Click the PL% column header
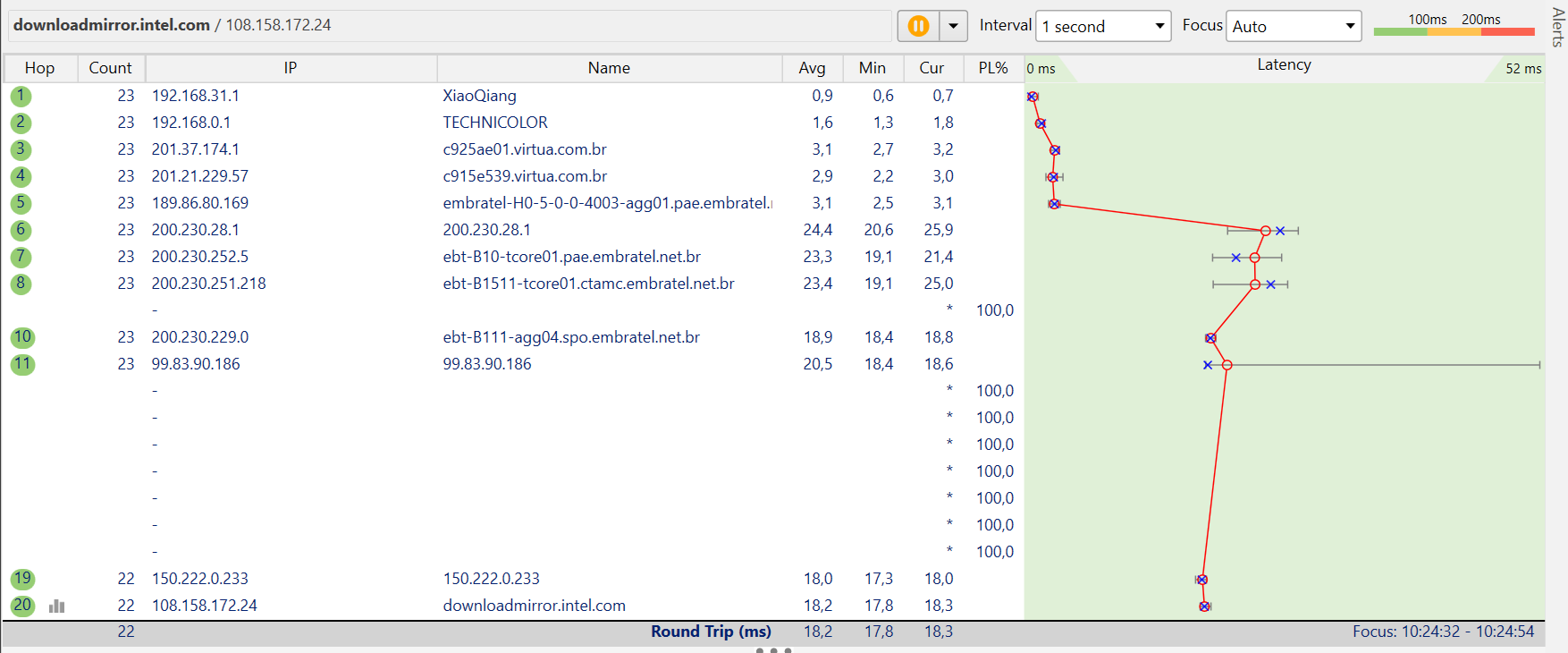This screenshot has width=1568, height=653. pos(993,68)
